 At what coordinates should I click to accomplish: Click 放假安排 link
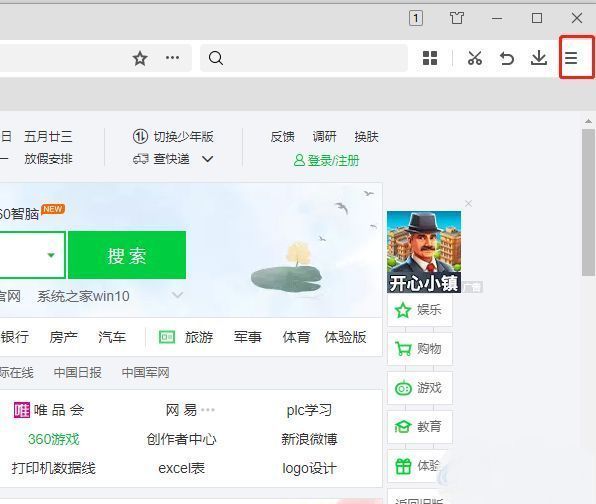(48, 158)
